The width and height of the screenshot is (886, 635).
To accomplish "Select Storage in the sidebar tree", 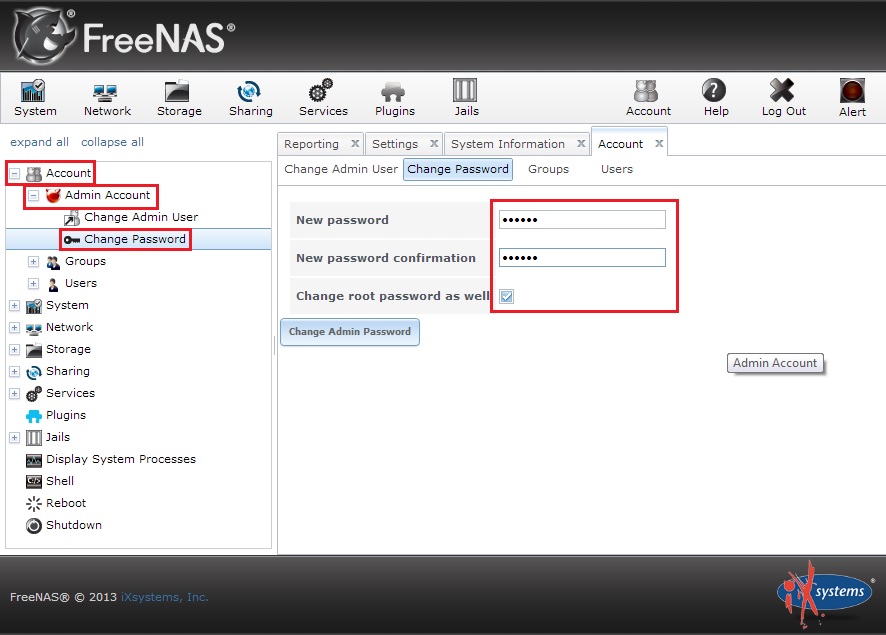I will [x=58, y=350].
